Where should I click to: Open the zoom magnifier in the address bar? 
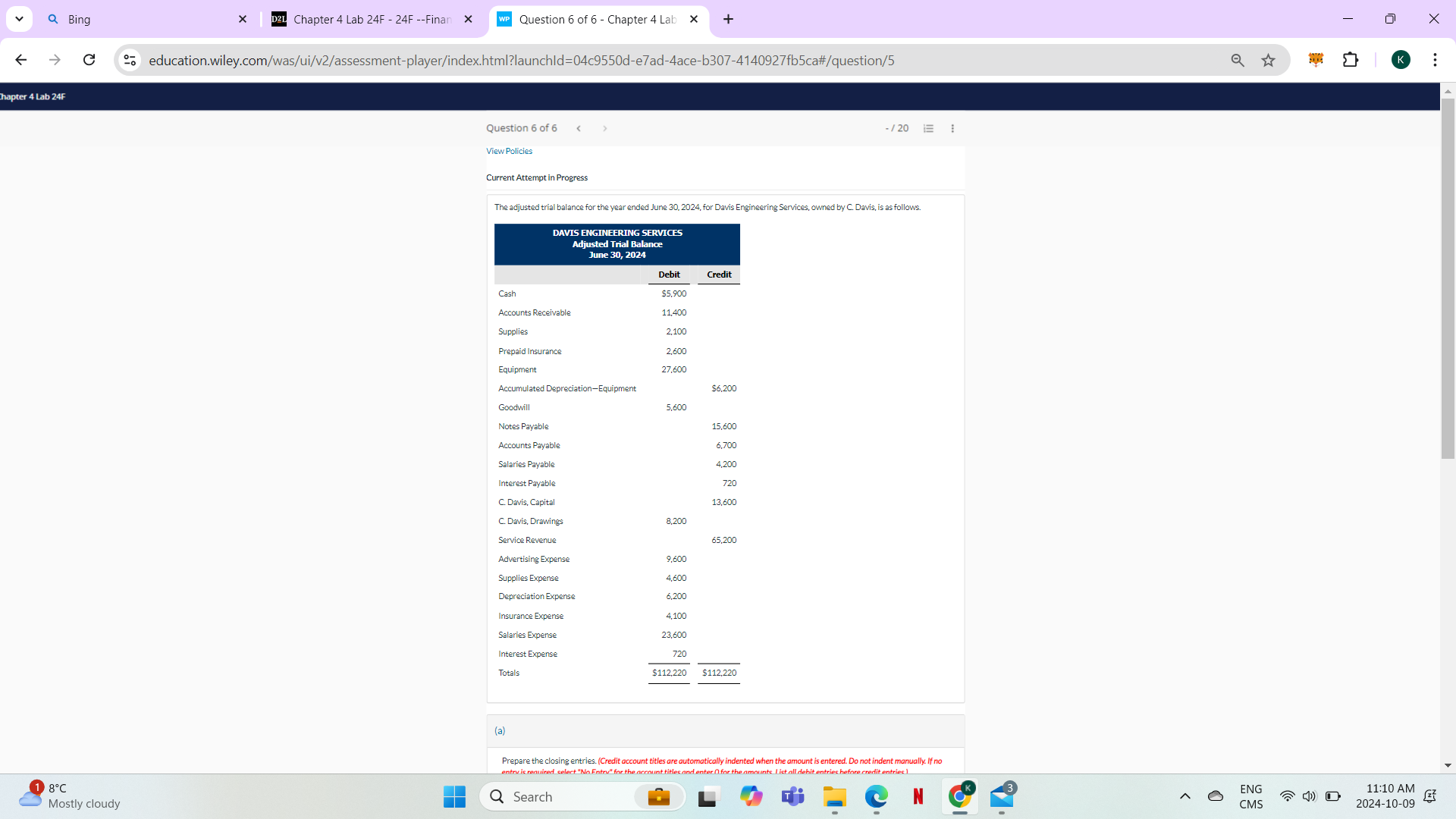pos(1238,60)
